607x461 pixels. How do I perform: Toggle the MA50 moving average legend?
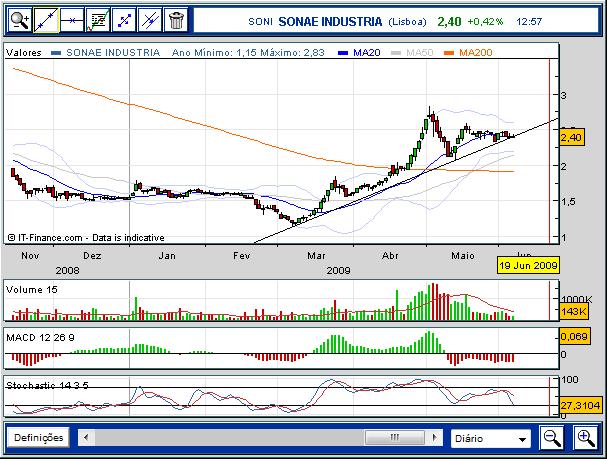point(412,53)
